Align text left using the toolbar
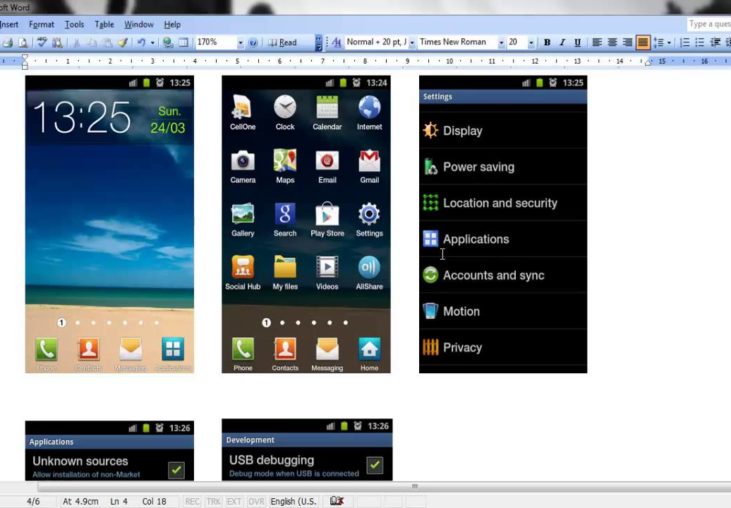Viewport: 731px width, 508px height. (x=597, y=43)
